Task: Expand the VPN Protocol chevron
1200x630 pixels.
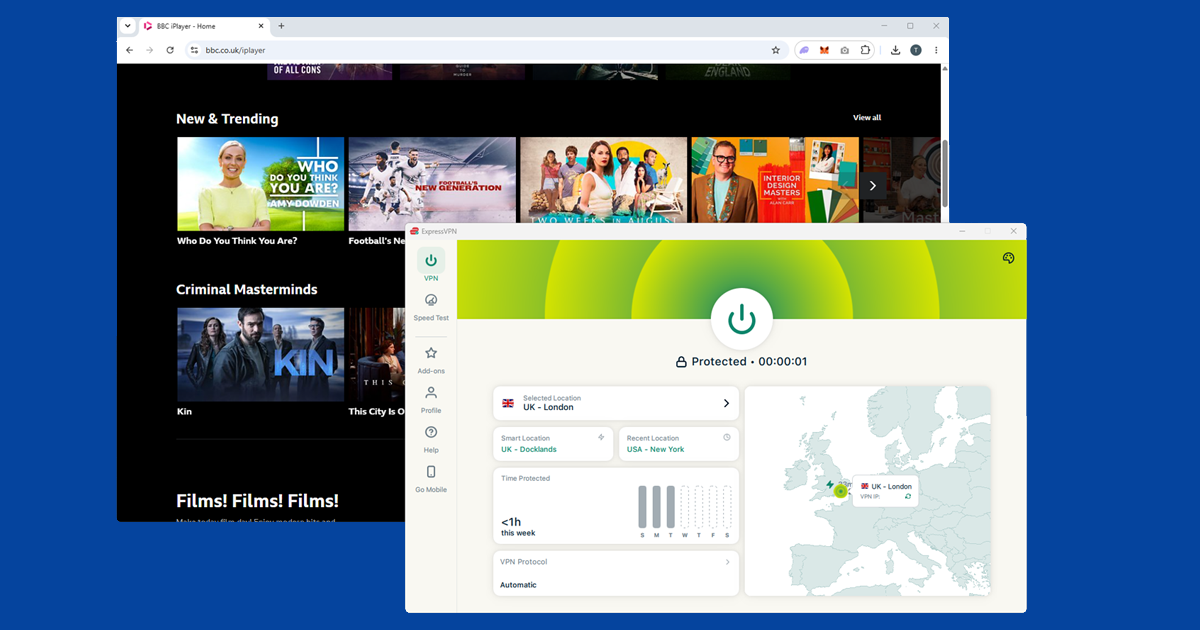Action: click(x=727, y=562)
